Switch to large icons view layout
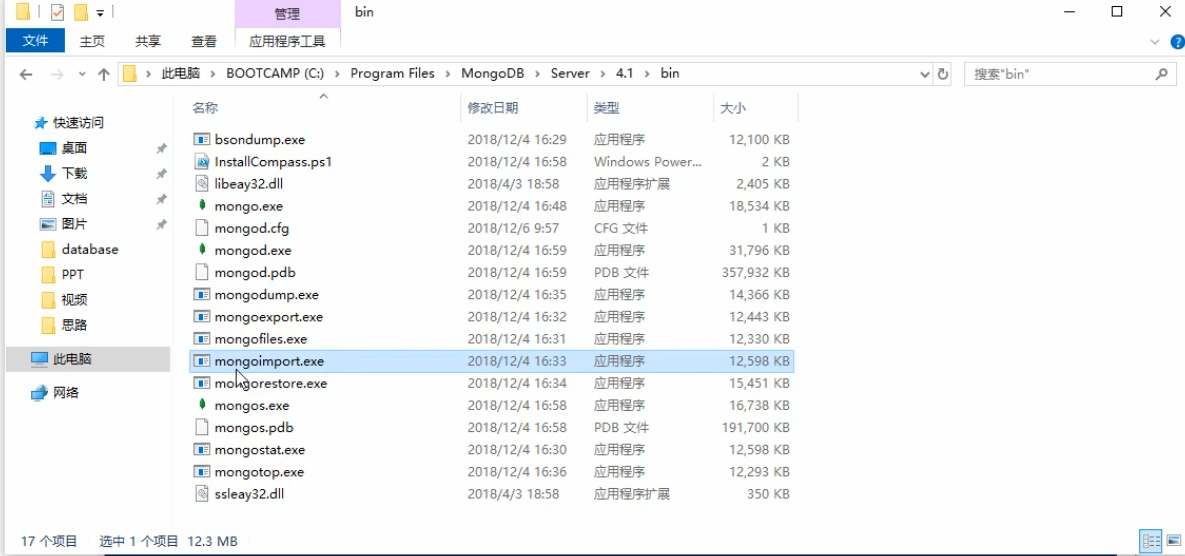1185x556 pixels. click(1173, 541)
